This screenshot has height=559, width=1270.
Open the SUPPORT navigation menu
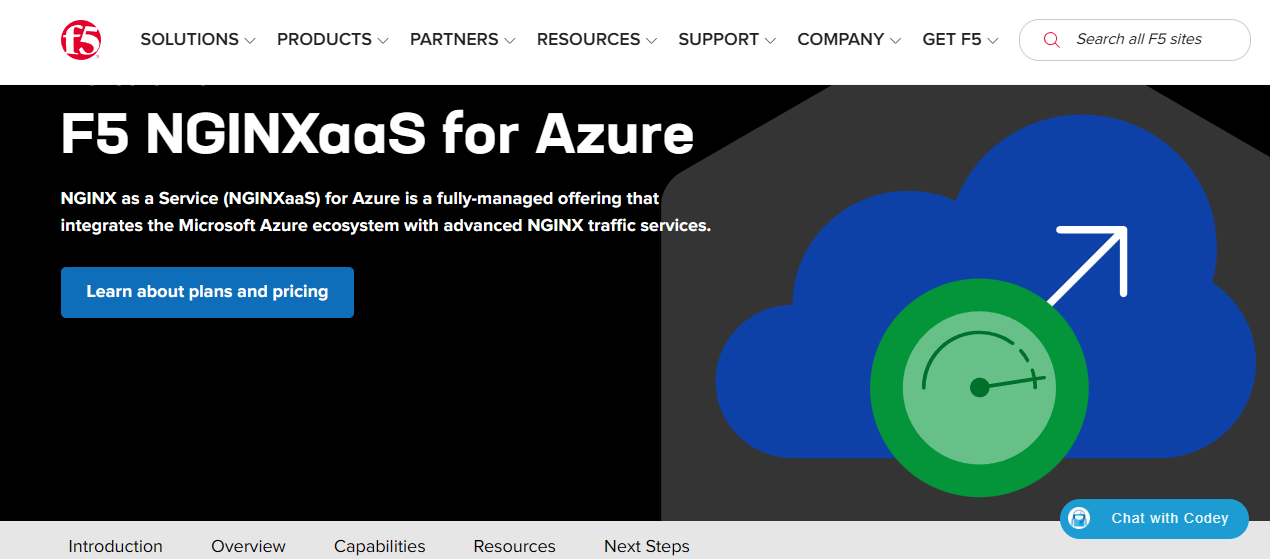point(726,40)
